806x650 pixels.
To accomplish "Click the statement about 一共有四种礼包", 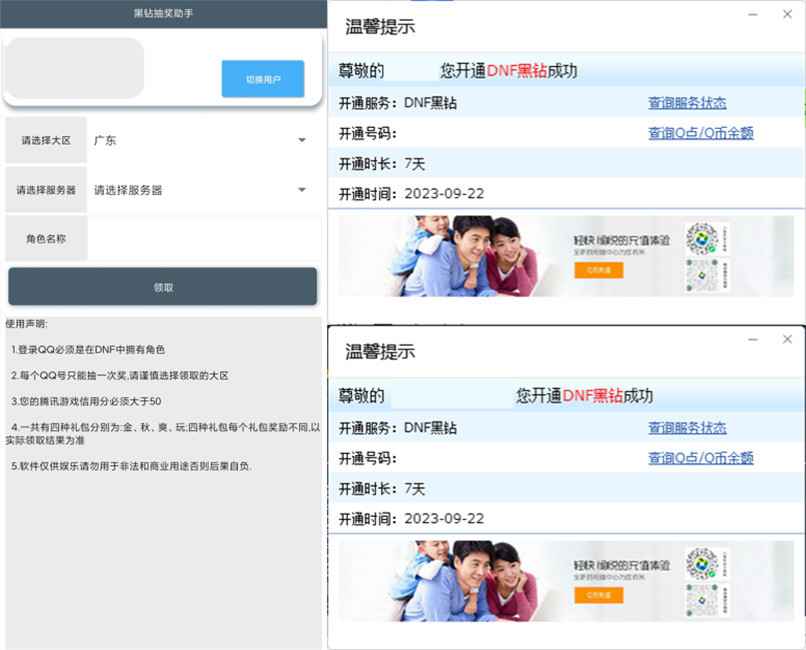I will click(x=163, y=434).
